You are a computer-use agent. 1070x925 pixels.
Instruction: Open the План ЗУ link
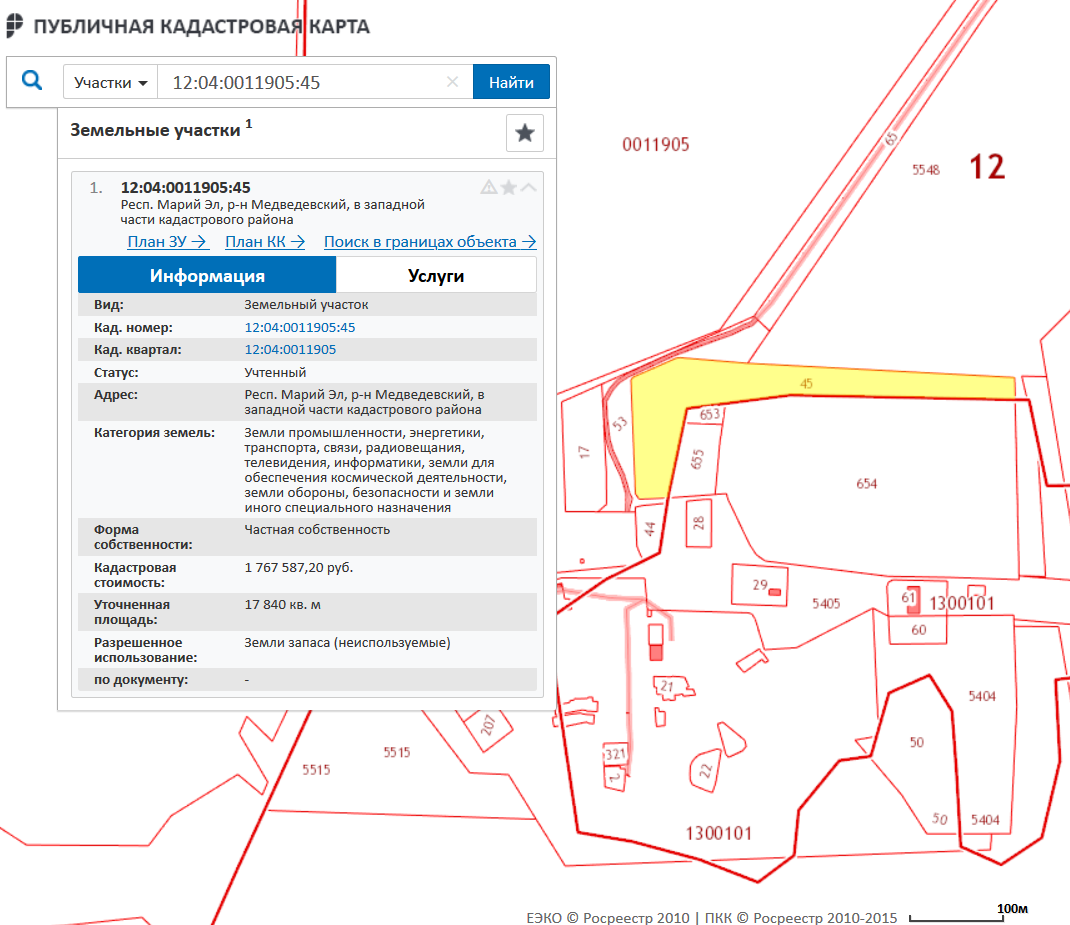167,241
